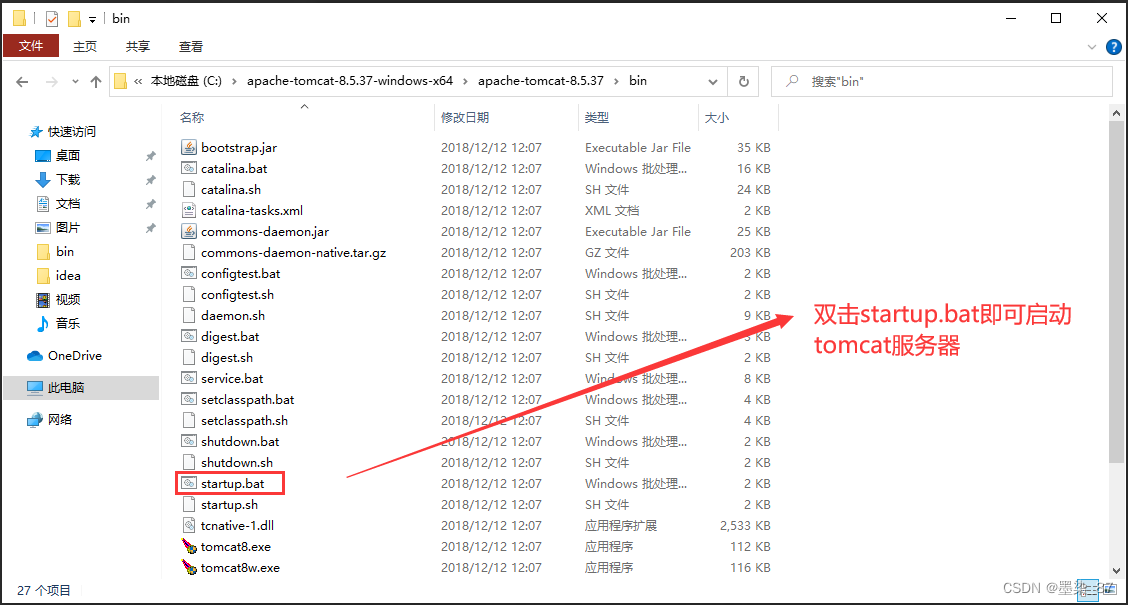
Task: Click the tcnative-1.dll file icon
Action: [x=188, y=525]
